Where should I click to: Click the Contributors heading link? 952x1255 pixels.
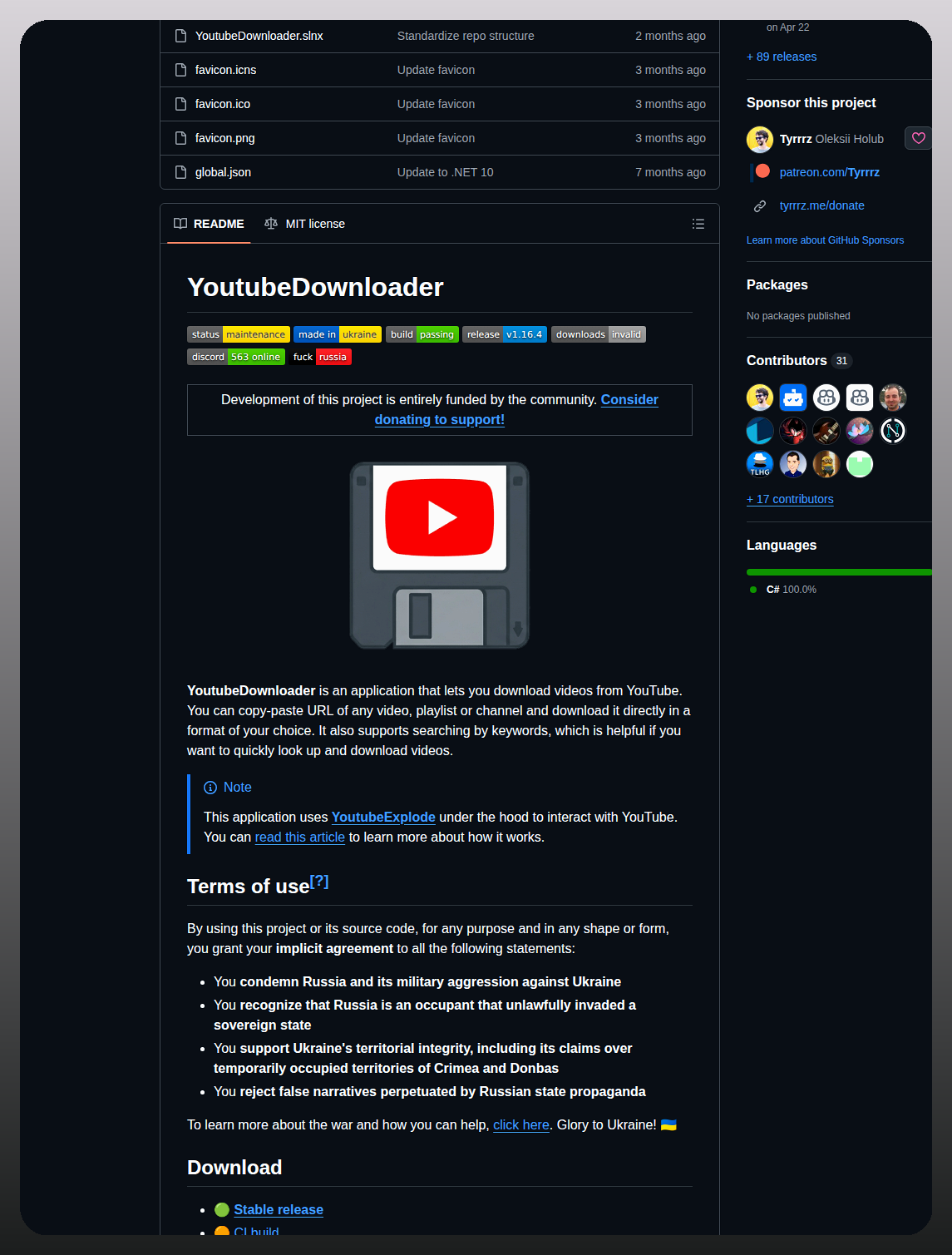[787, 360]
